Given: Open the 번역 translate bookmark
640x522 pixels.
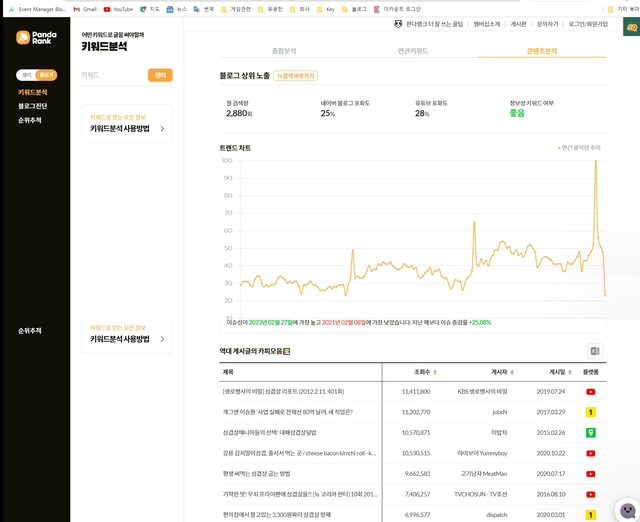Looking at the screenshot, I should tap(203, 9).
